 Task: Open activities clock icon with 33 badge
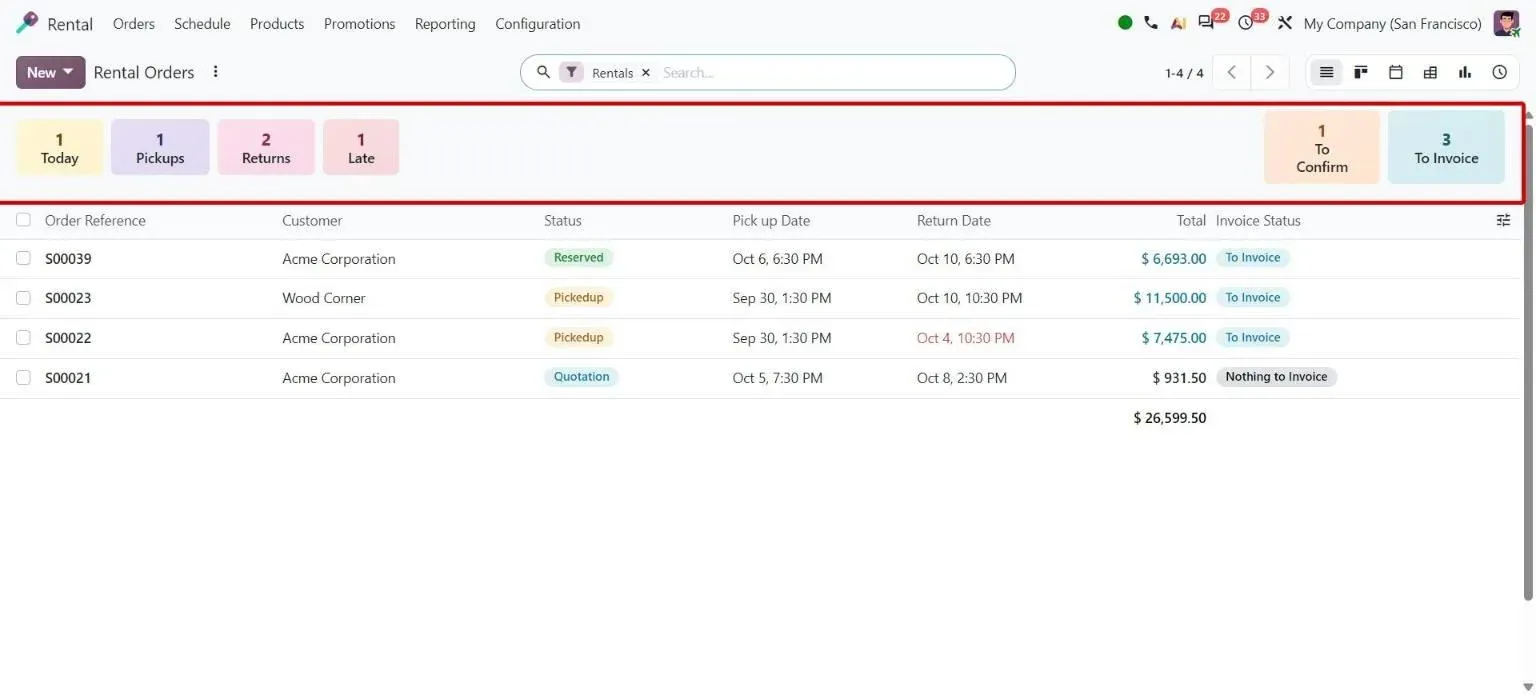(x=1246, y=23)
